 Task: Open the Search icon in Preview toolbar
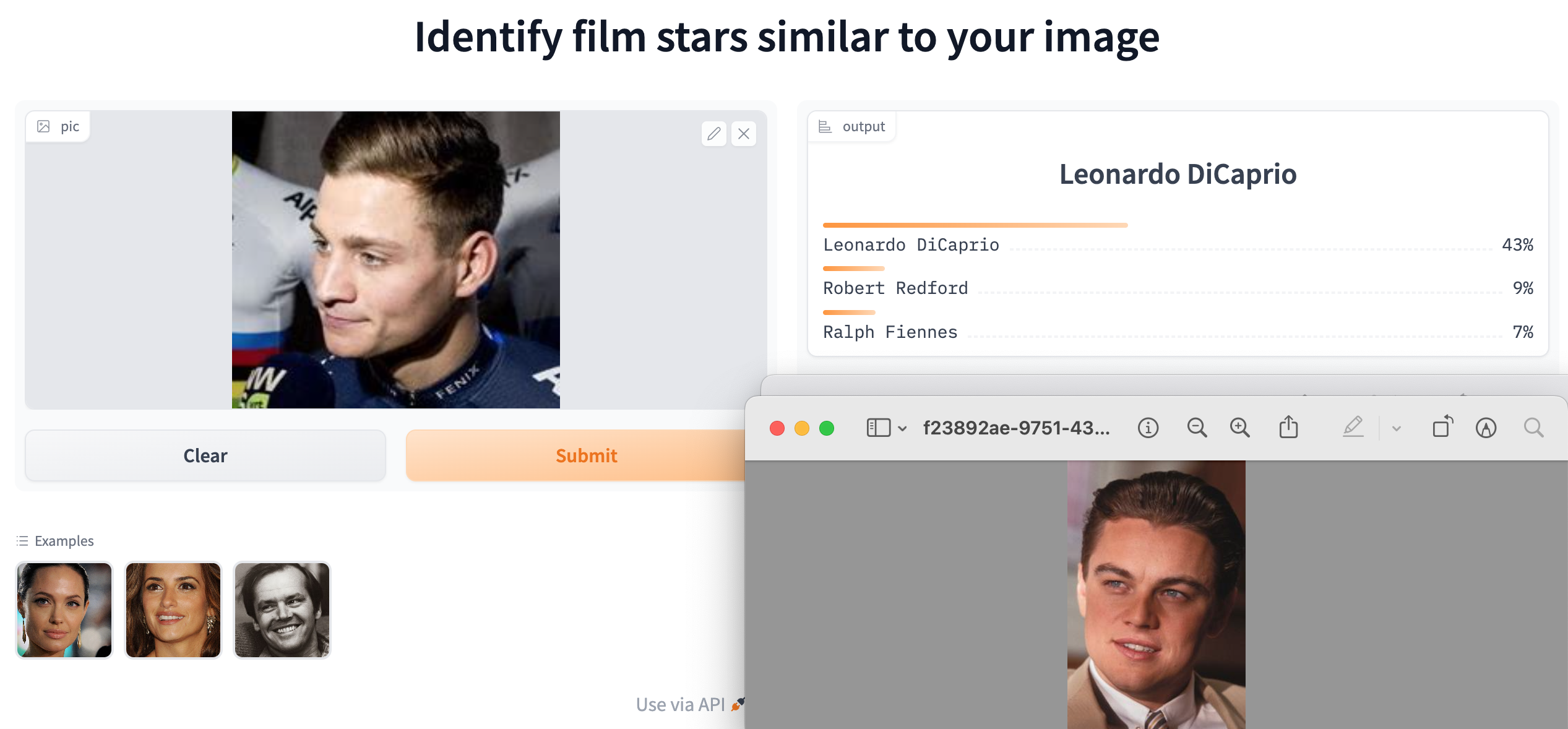(x=1533, y=428)
